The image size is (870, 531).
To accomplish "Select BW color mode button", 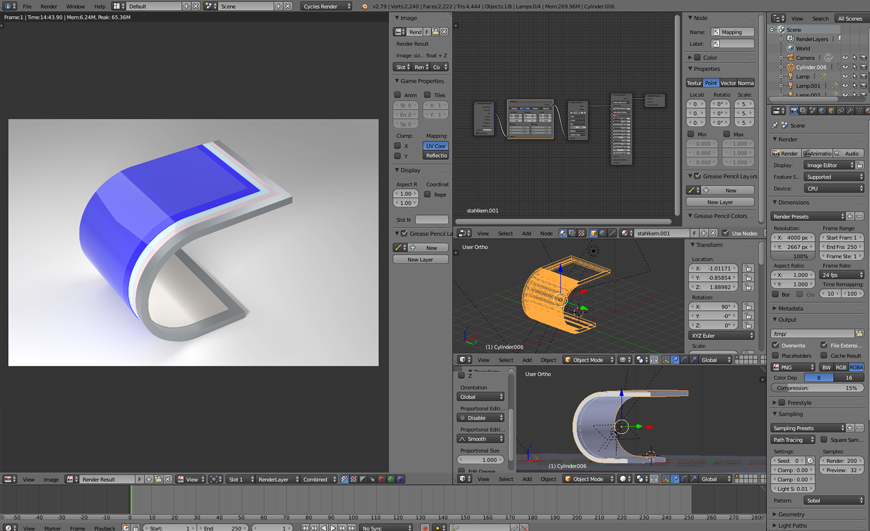I will pos(826,367).
